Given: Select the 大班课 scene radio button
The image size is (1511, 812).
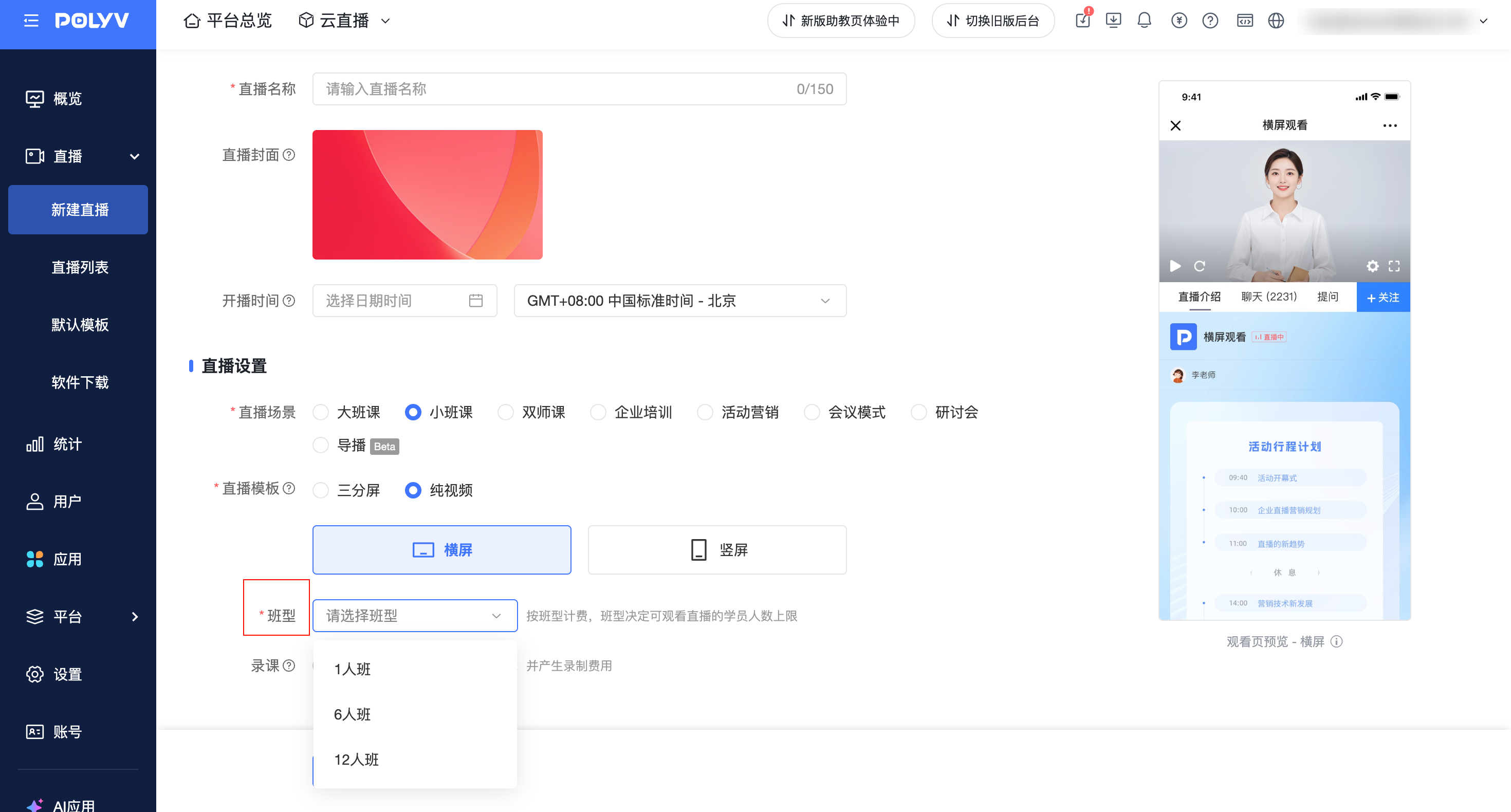Looking at the screenshot, I should (x=321, y=413).
